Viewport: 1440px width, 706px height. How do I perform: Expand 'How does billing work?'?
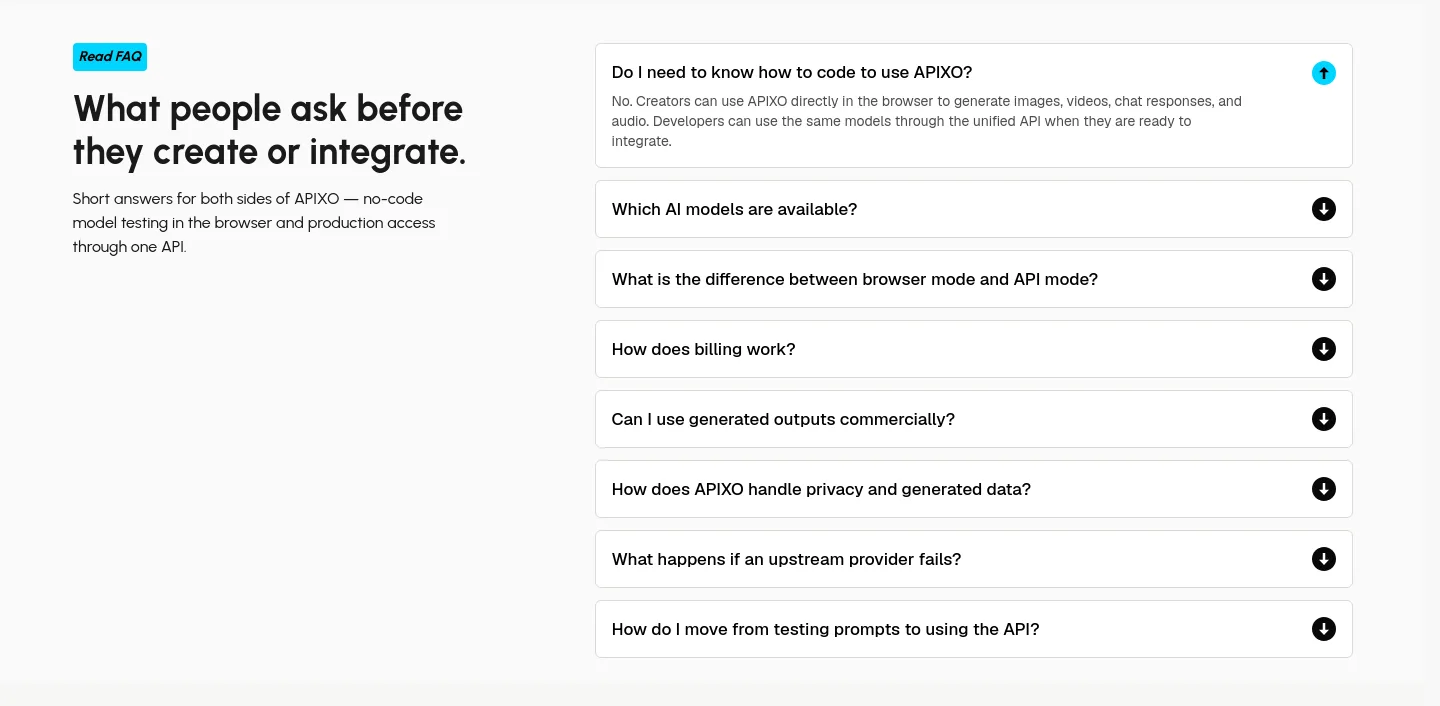pyautogui.click(x=973, y=349)
